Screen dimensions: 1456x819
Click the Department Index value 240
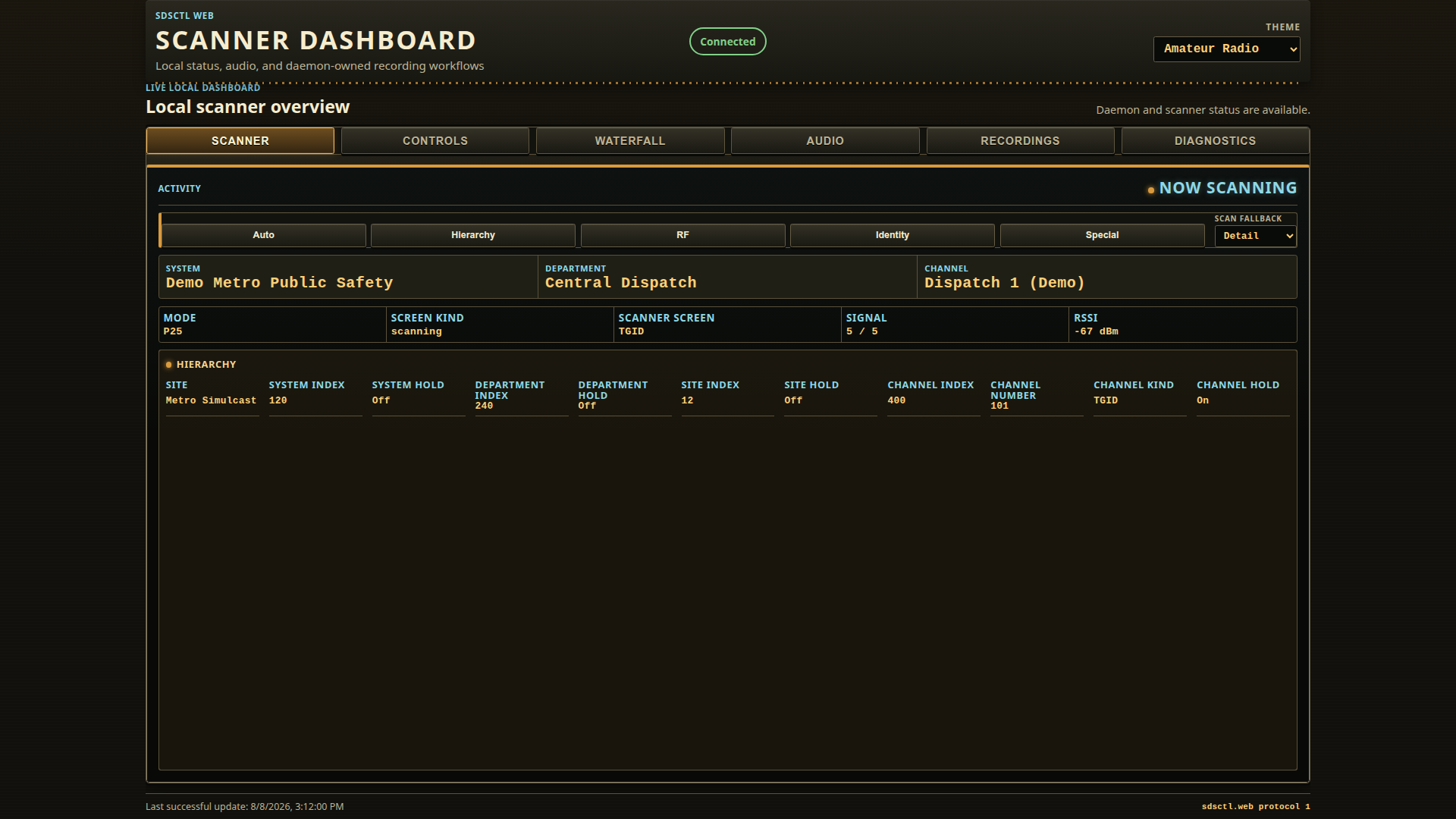click(x=484, y=406)
